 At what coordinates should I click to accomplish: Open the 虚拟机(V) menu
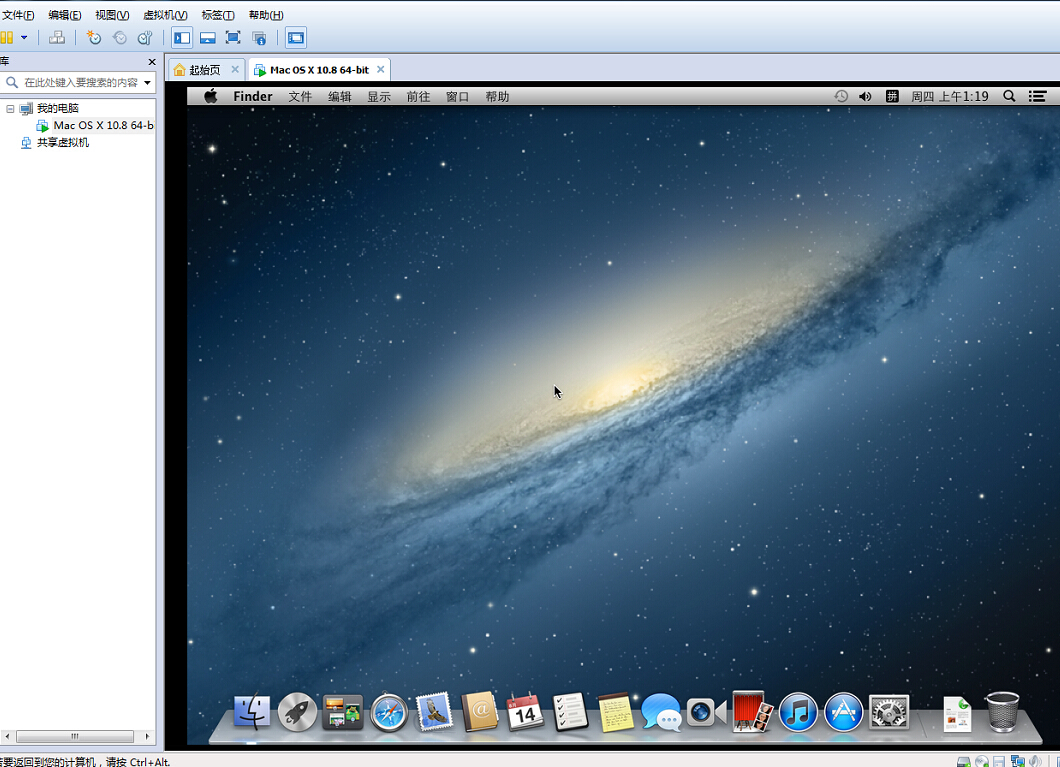(x=165, y=15)
